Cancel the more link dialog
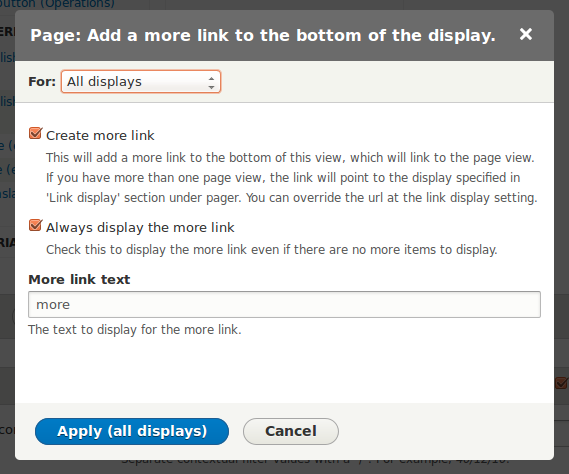569x474 pixels. [291, 431]
